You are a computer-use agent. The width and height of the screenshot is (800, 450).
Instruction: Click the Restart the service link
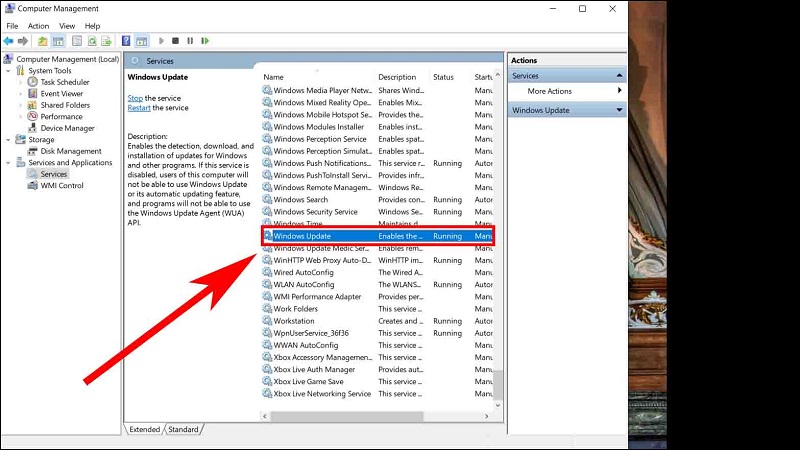[x=141, y=107]
